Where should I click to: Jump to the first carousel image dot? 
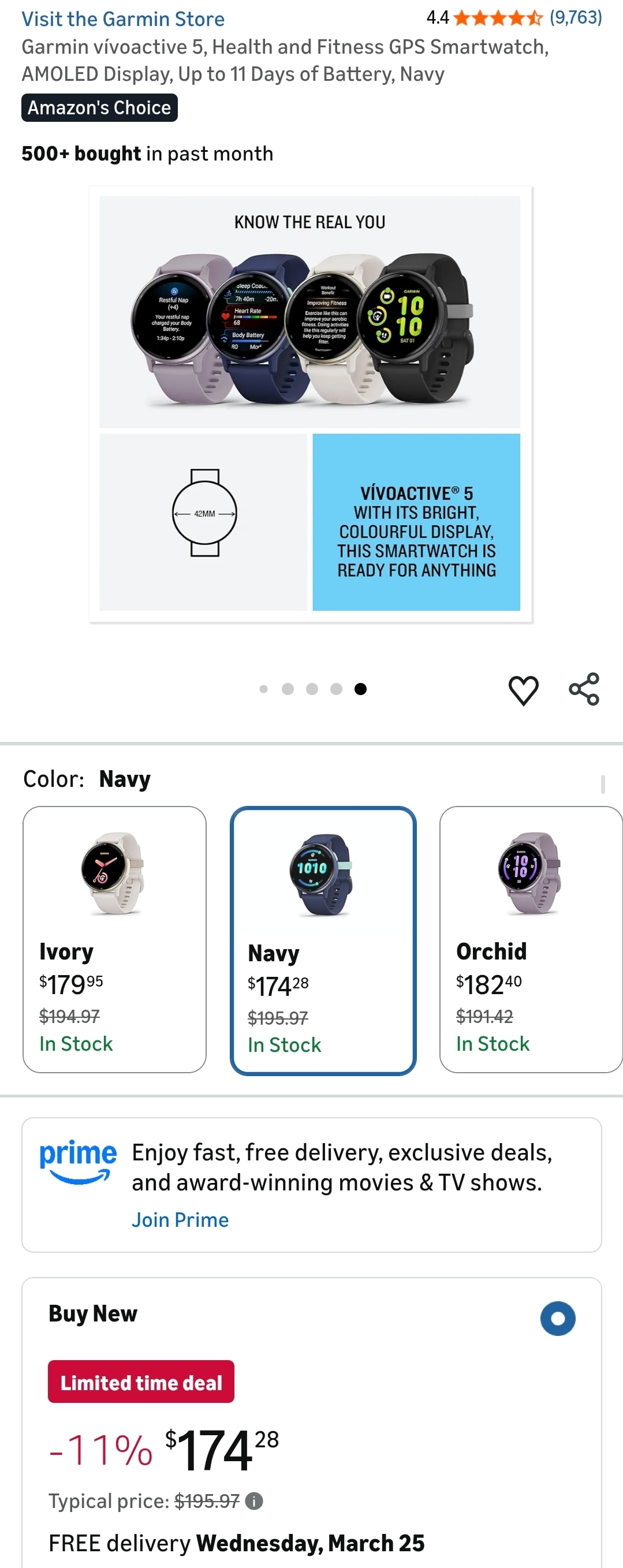(x=264, y=689)
